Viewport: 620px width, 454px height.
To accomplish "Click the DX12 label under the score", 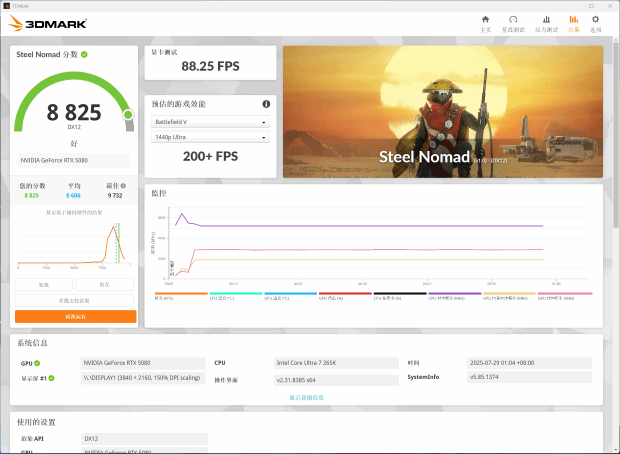I will 74,127.
